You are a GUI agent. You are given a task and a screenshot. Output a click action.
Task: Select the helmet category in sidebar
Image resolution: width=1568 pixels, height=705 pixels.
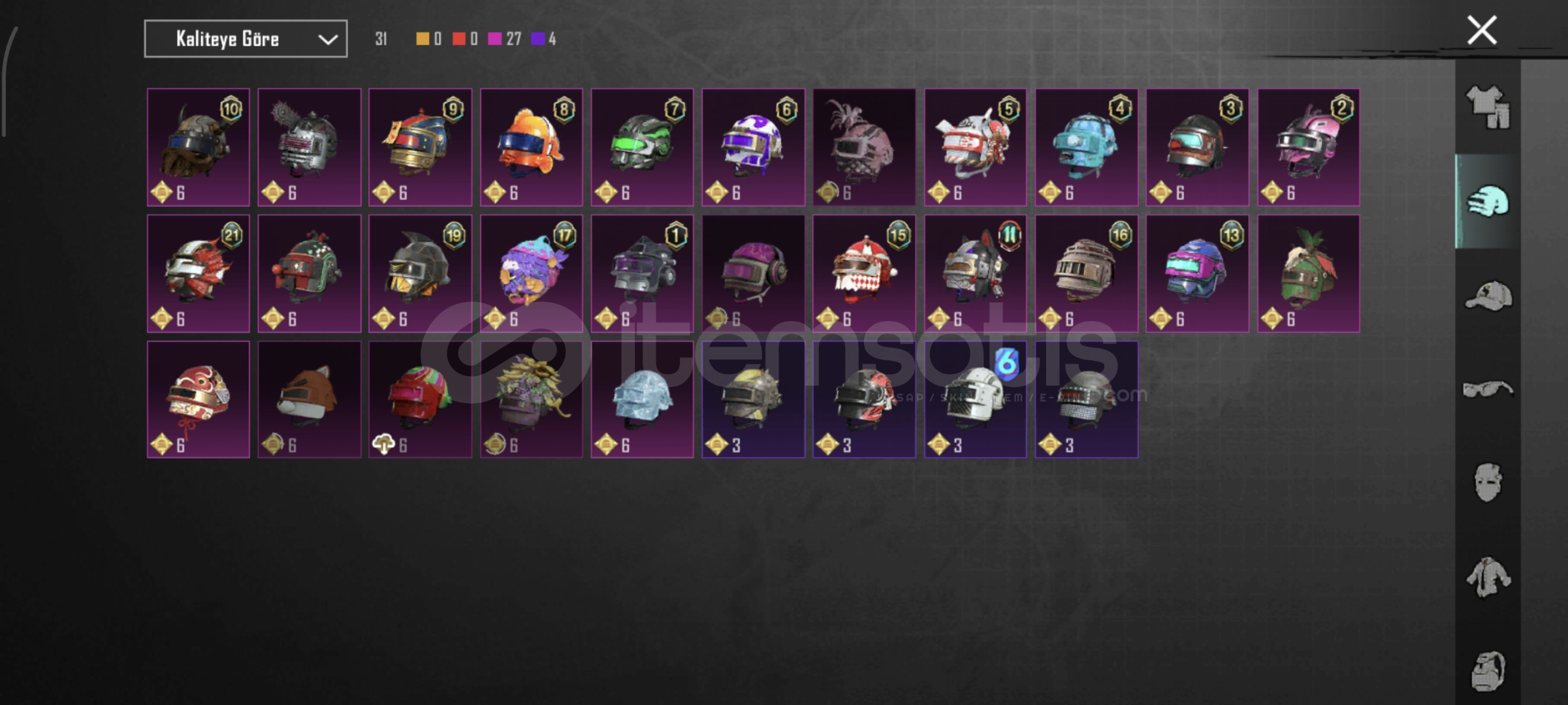(x=1488, y=201)
